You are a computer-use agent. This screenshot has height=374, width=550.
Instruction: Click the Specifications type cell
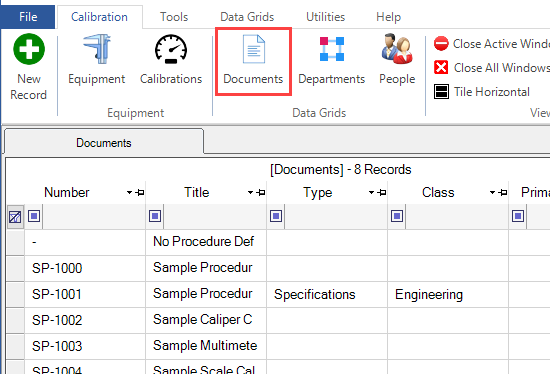(x=327, y=294)
